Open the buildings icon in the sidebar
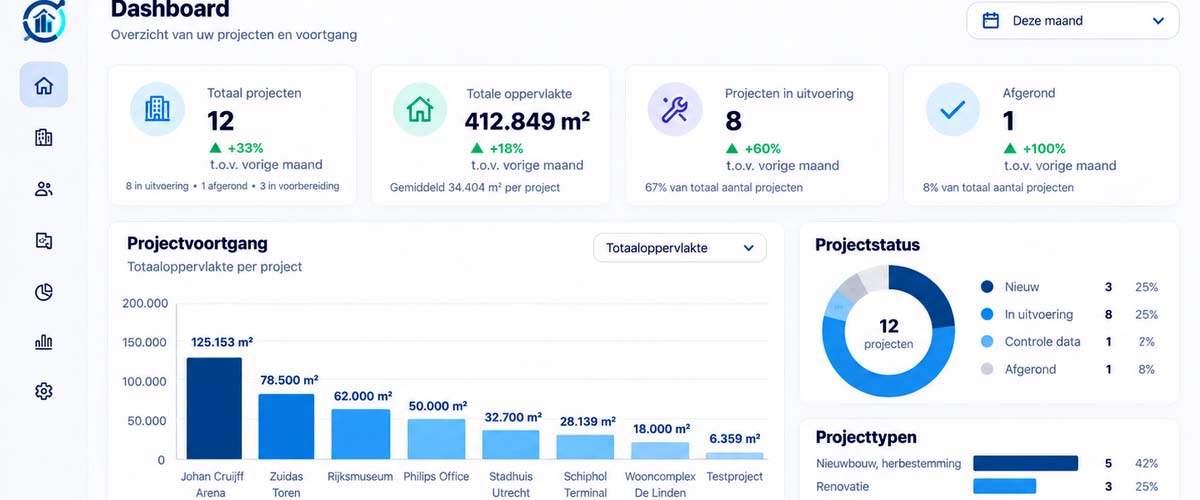This screenshot has height=500, width=1200. (44, 138)
